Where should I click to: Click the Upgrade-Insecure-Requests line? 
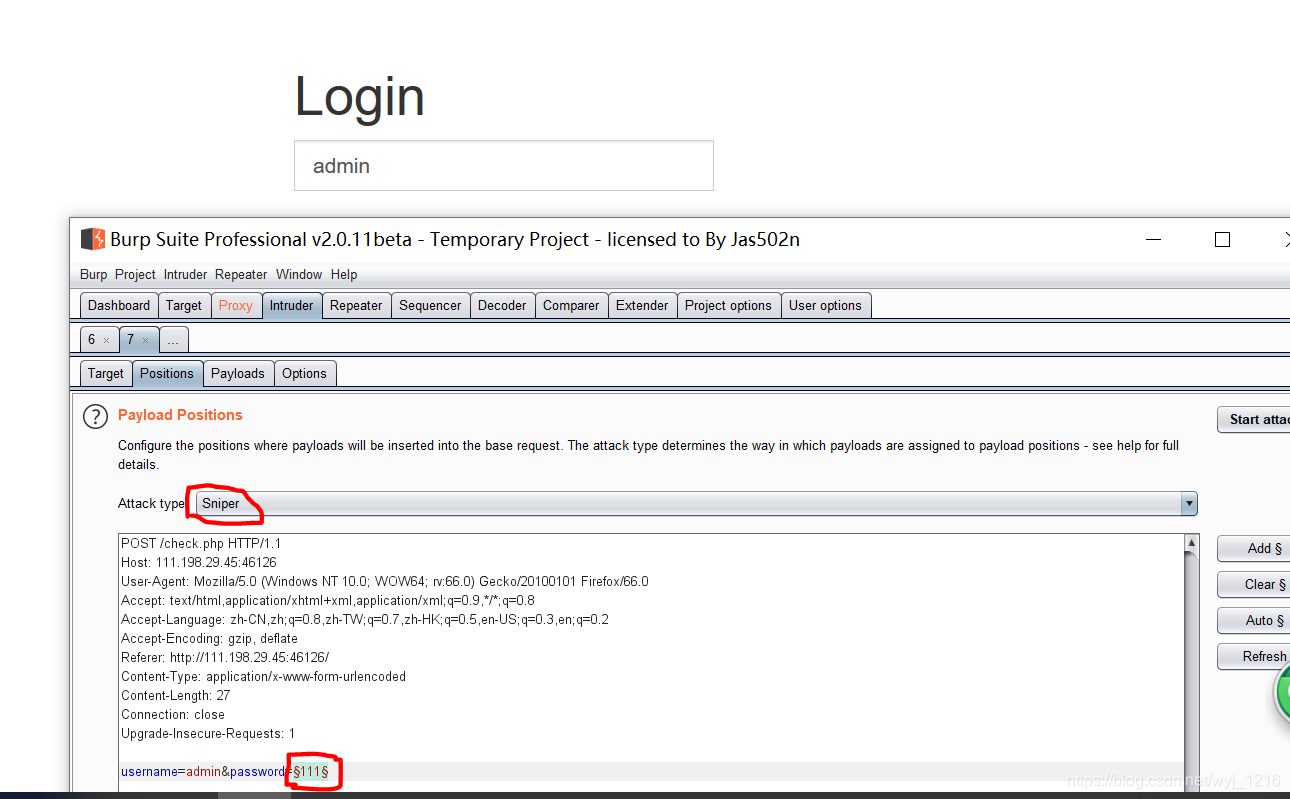(208, 733)
